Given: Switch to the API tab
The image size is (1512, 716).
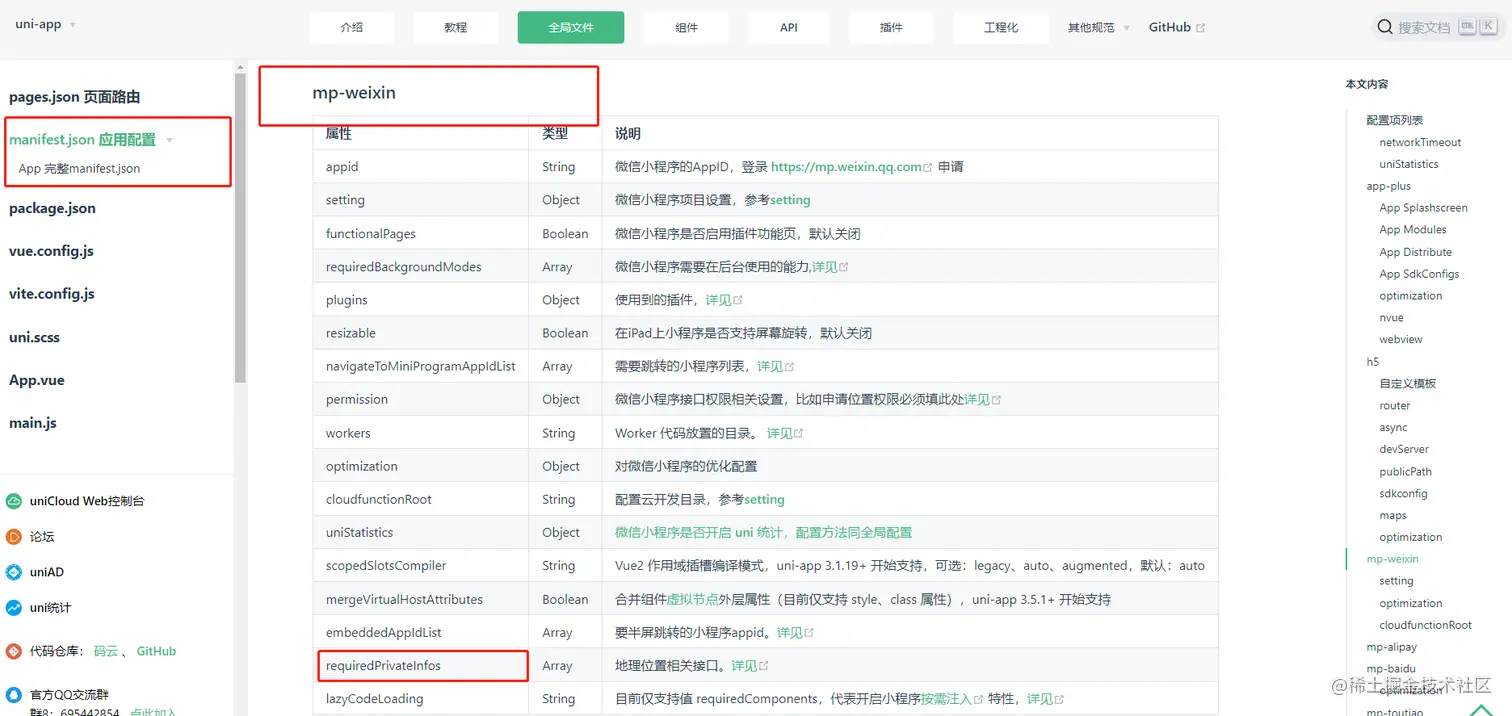Looking at the screenshot, I should [x=788, y=27].
